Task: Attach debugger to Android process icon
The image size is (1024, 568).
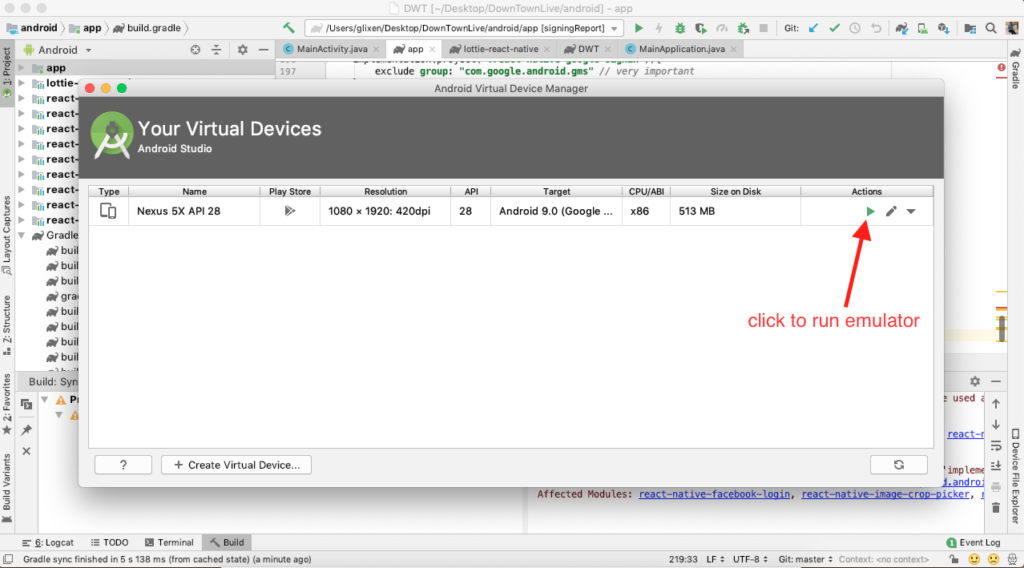Action: click(x=743, y=28)
